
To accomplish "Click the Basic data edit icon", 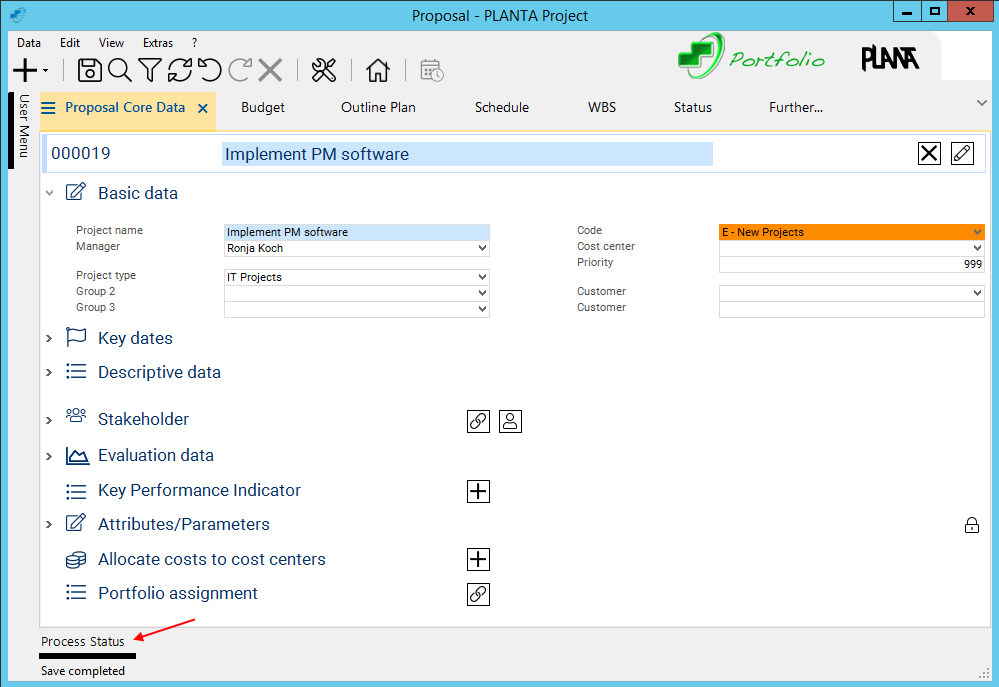I will pyautogui.click(x=76, y=192).
